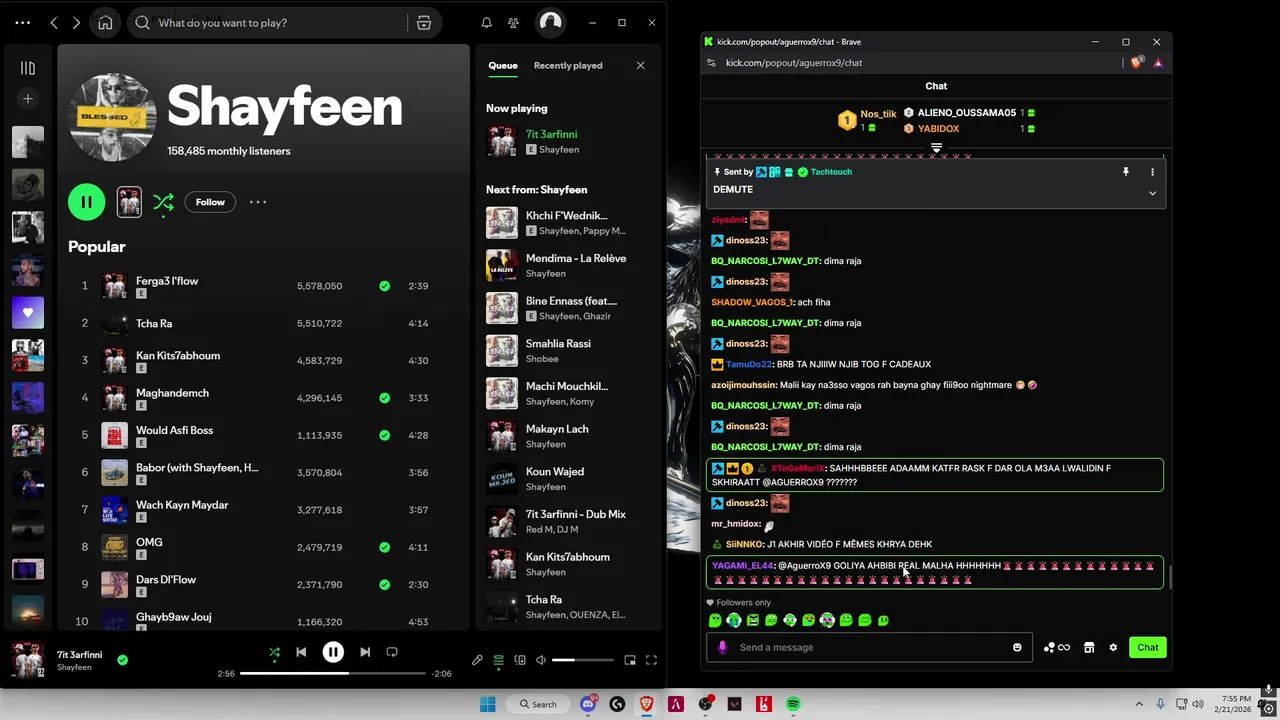
Task: Toggle smart shuffle on Shayfeen artist page
Action: [163, 202]
